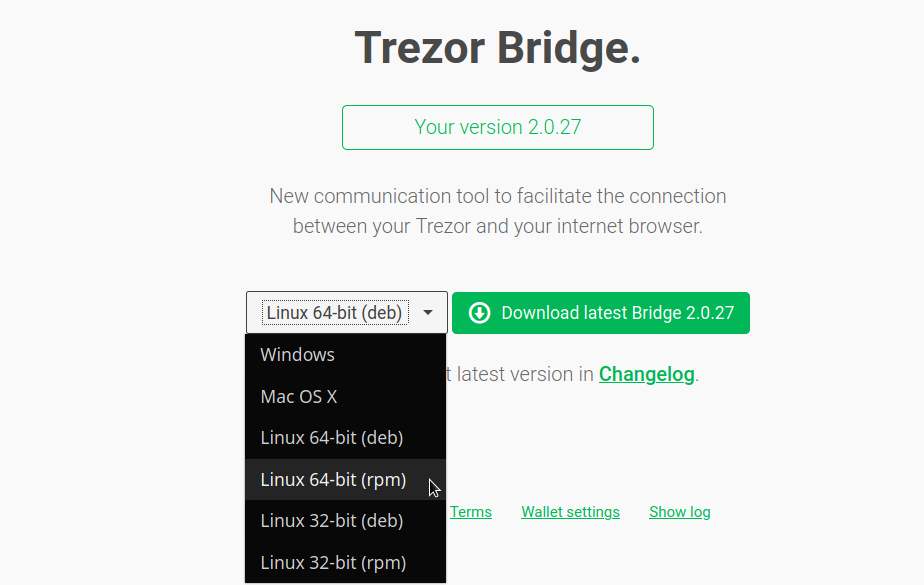
Task: Click Download latest Bridge 2.0.27 button
Action: click(x=600, y=313)
